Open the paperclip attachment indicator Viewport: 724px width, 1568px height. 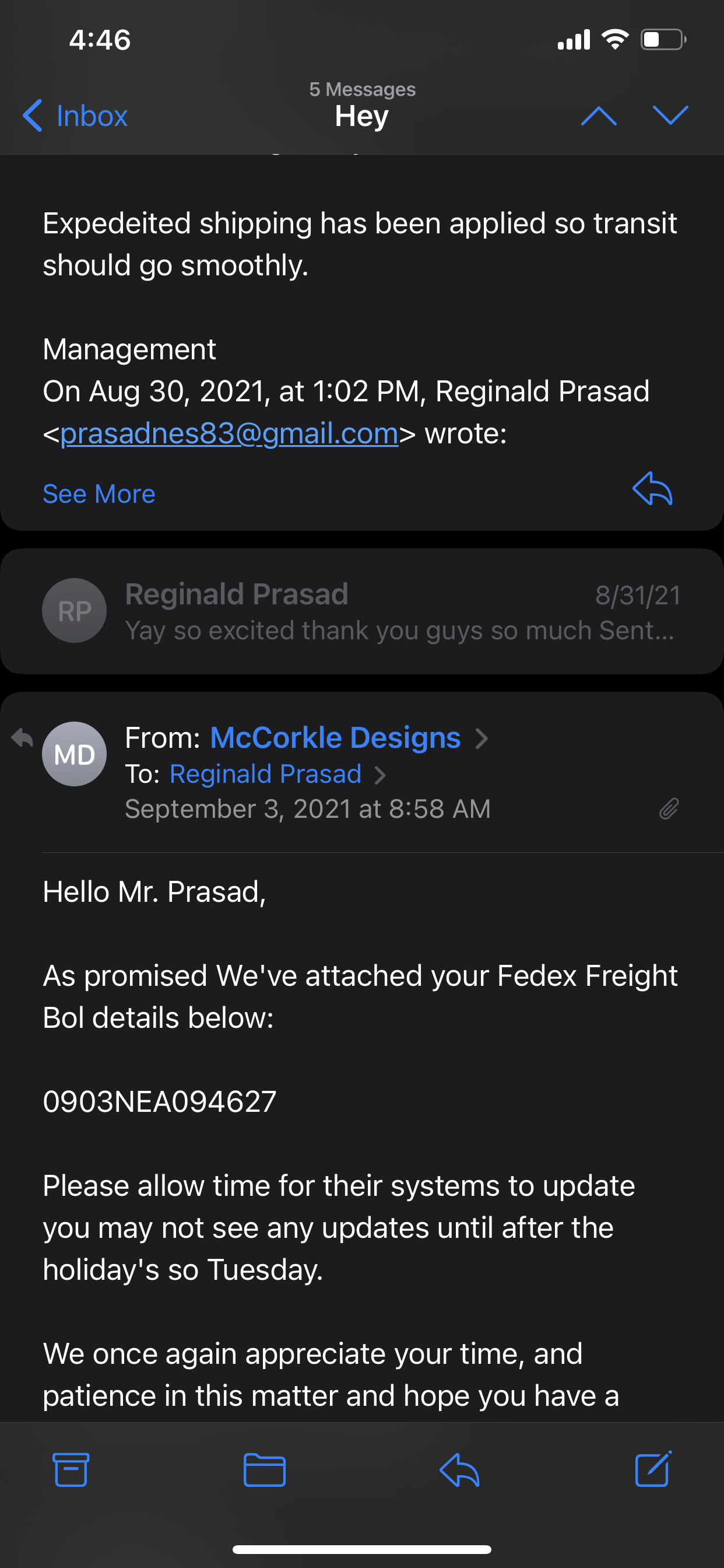(669, 809)
